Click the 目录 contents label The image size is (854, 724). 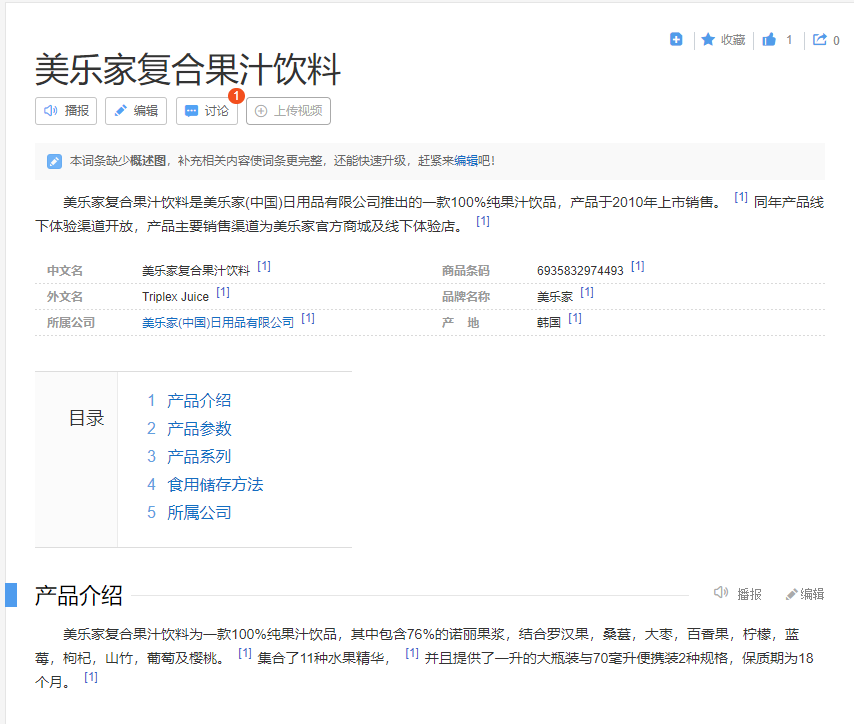pyautogui.click(x=86, y=418)
